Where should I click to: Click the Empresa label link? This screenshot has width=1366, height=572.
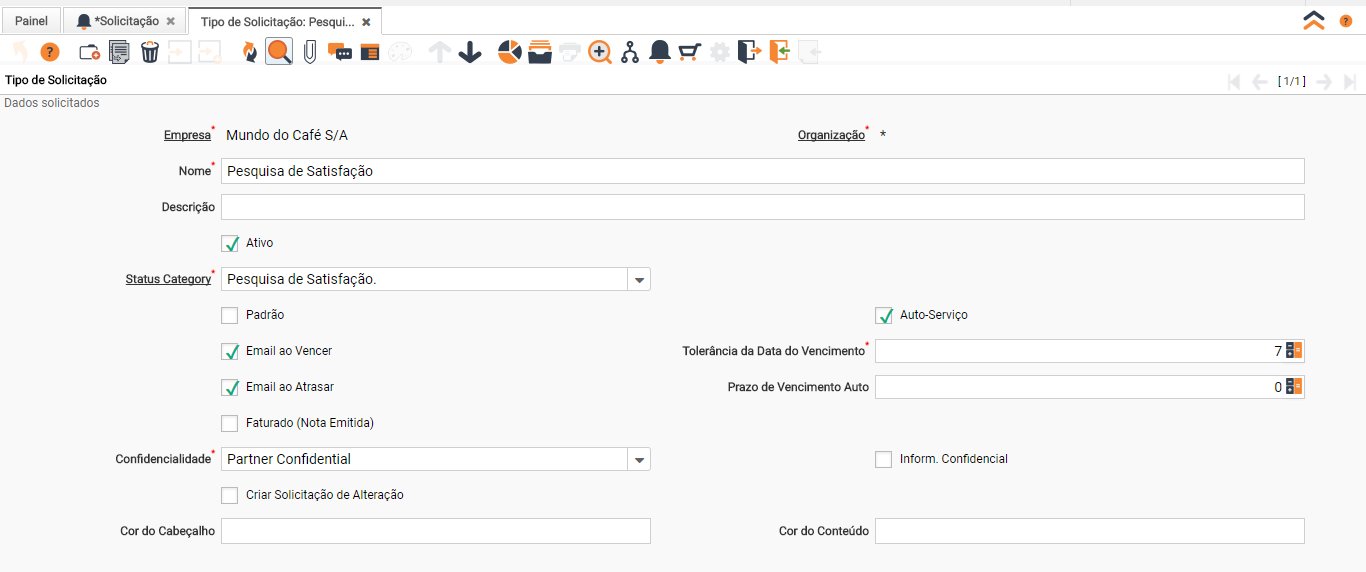187,135
